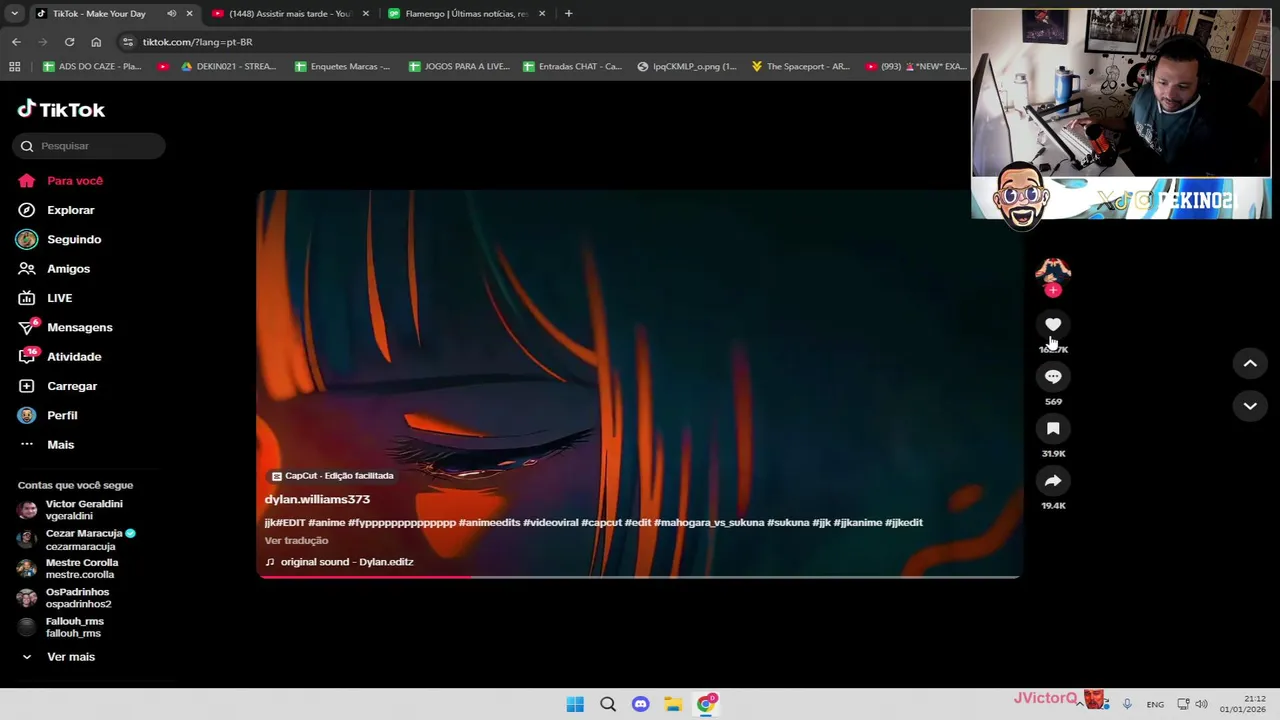Open the Amigos page
Image resolution: width=1280 pixels, height=720 pixels.
[x=68, y=268]
